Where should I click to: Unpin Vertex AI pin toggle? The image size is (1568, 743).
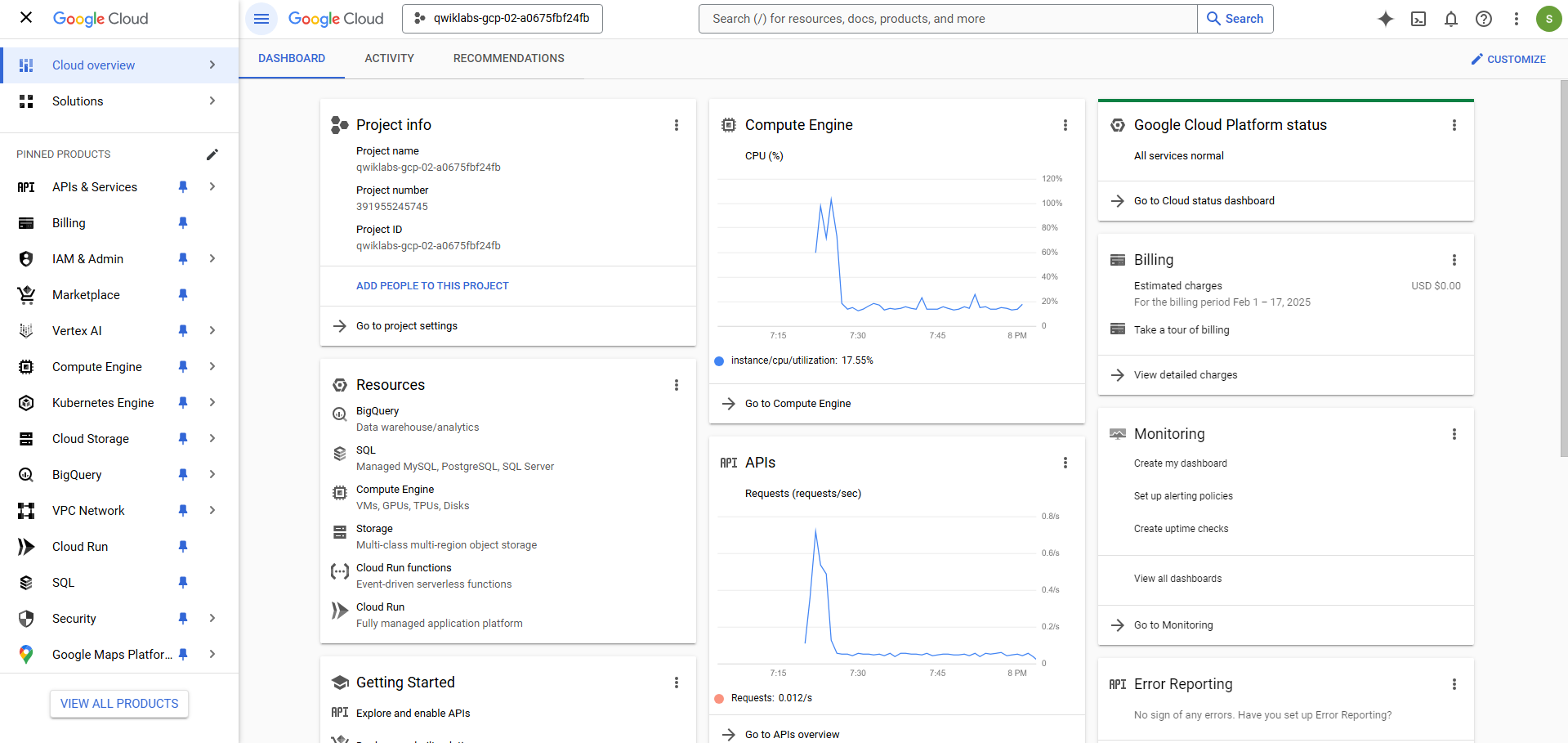(183, 331)
